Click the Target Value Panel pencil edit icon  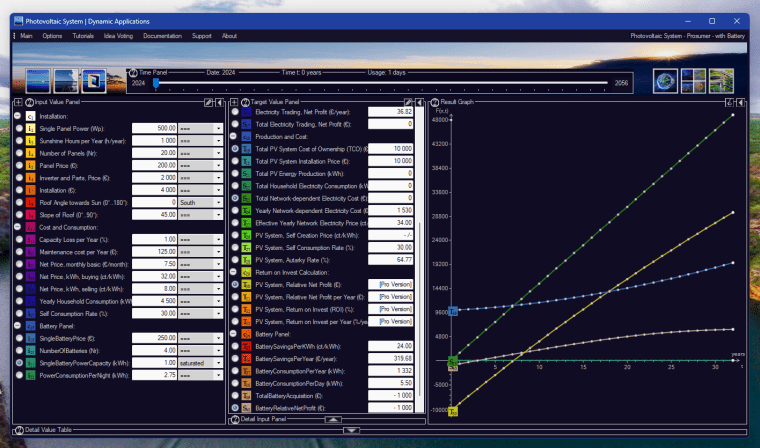pos(409,102)
